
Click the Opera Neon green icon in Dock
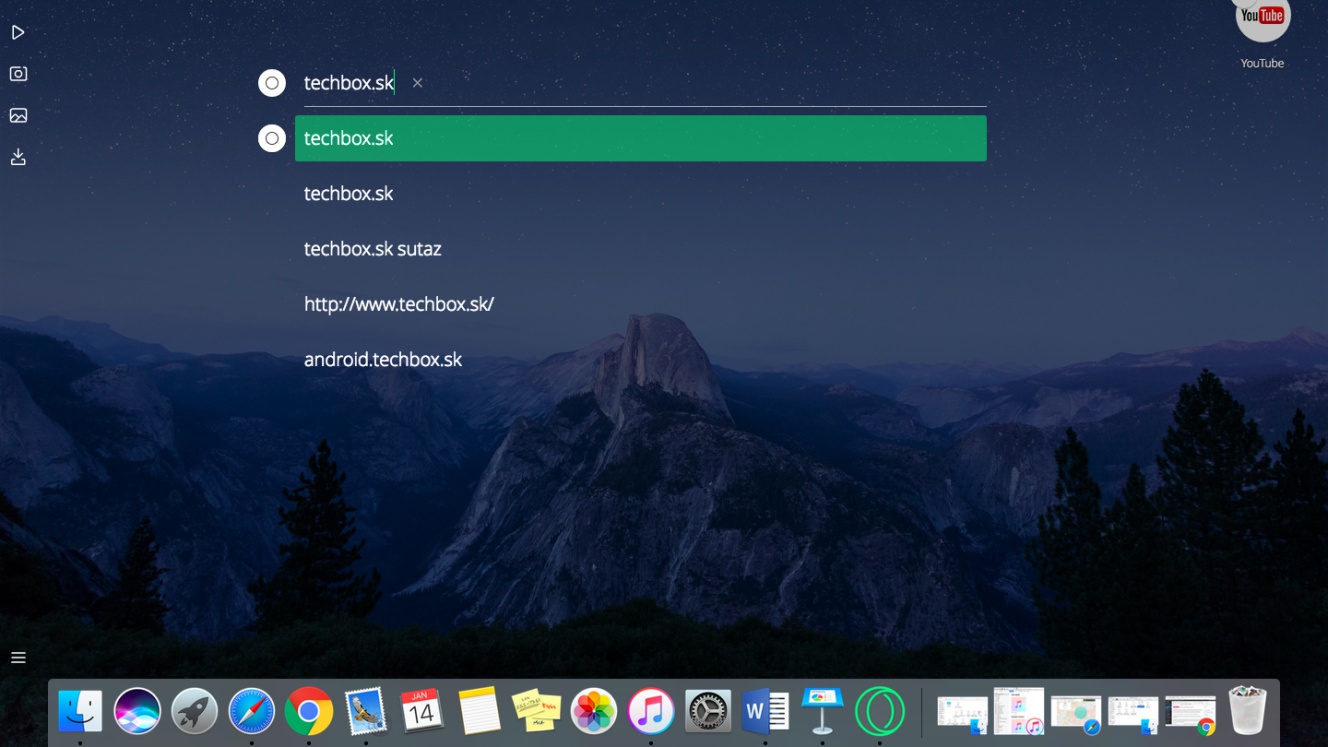point(880,711)
